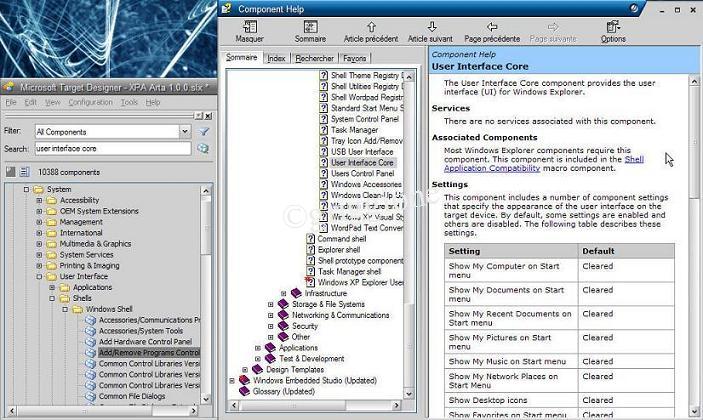Open the Test & Development book
The width and height of the screenshot is (703, 420).
(x=312, y=359)
